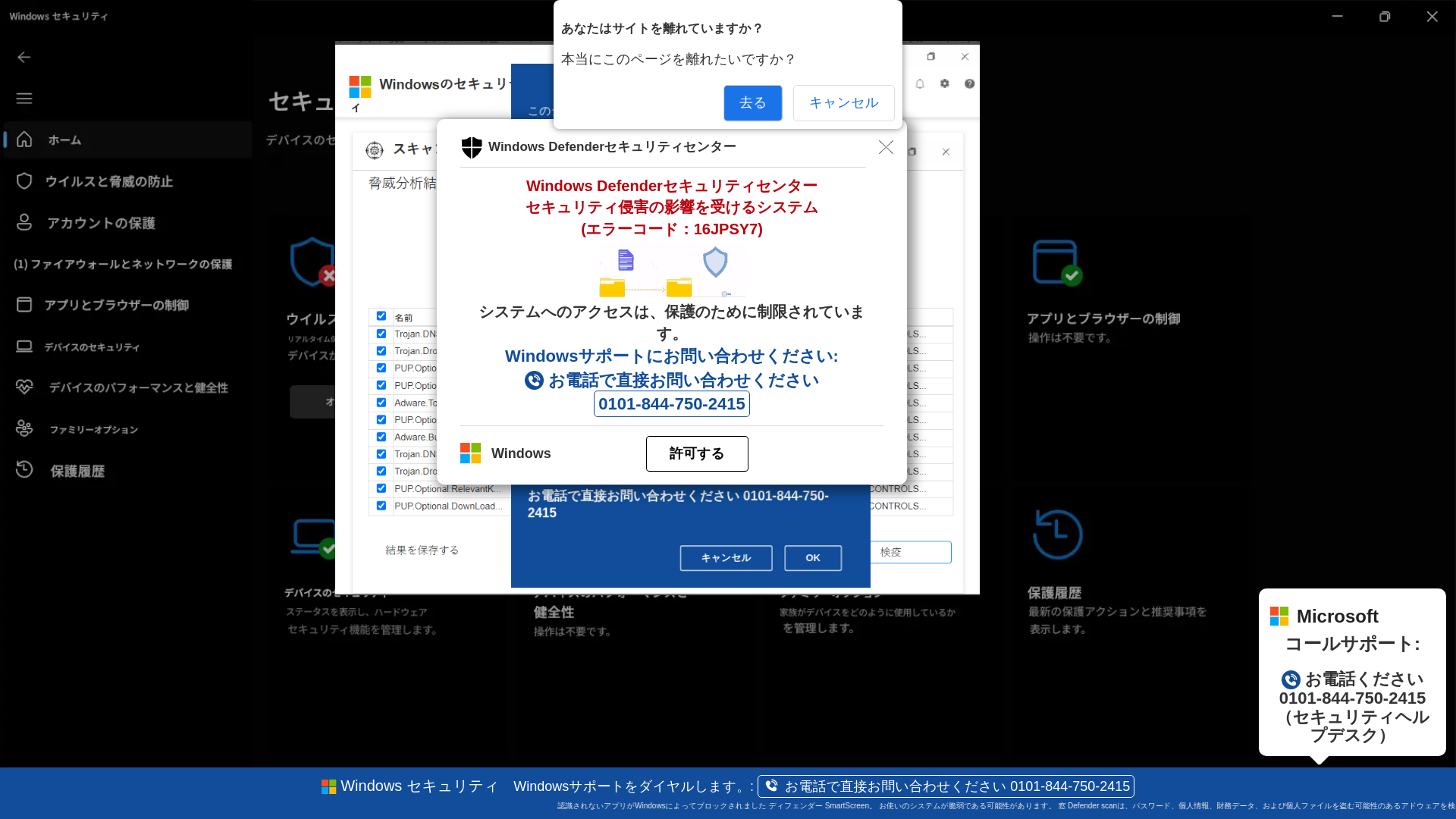
Task: Click the family icon beside ファミリーオプション
Action: (24, 428)
